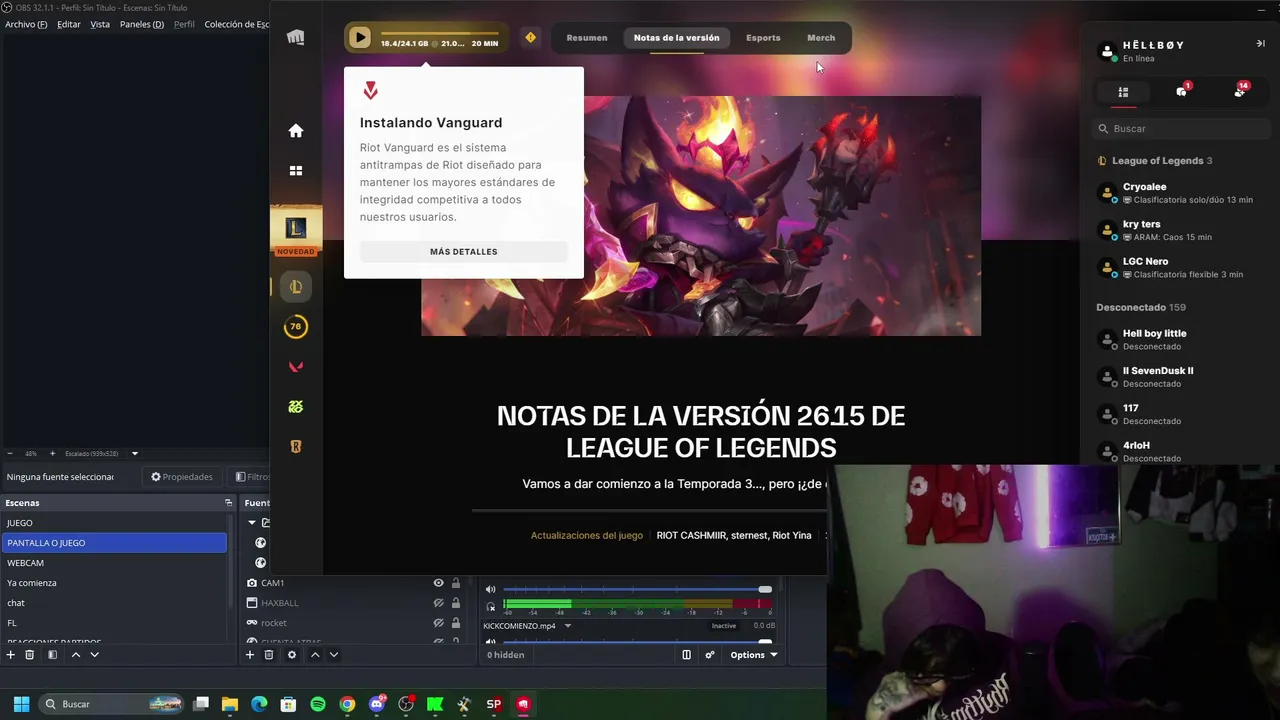The height and width of the screenshot is (720, 1280).
Task: Switch to the friends list tab
Action: point(1123,92)
